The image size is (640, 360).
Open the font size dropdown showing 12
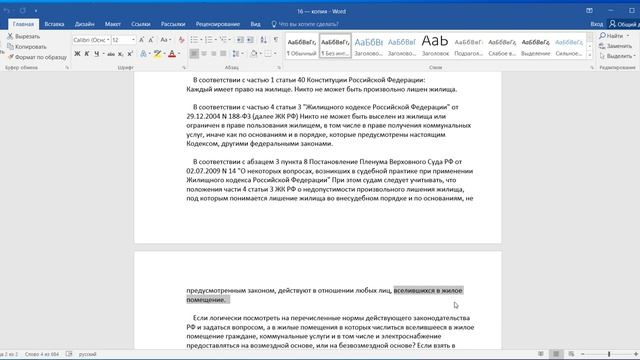[133, 40]
